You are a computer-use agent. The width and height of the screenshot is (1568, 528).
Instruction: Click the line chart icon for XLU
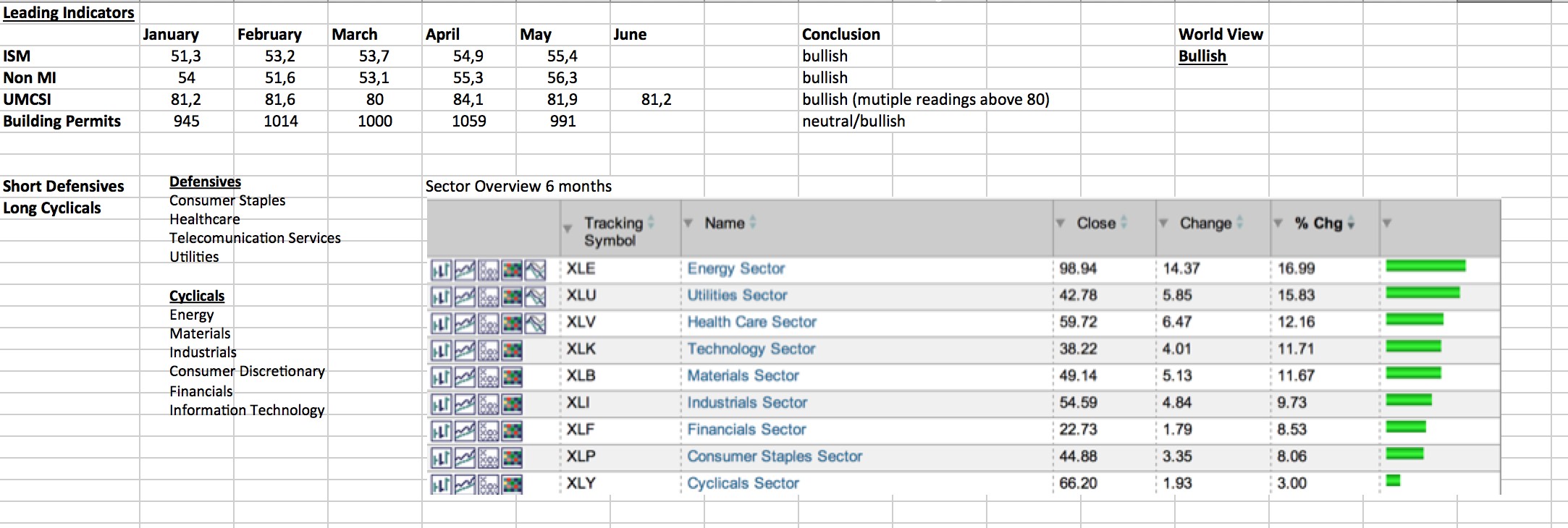click(465, 297)
